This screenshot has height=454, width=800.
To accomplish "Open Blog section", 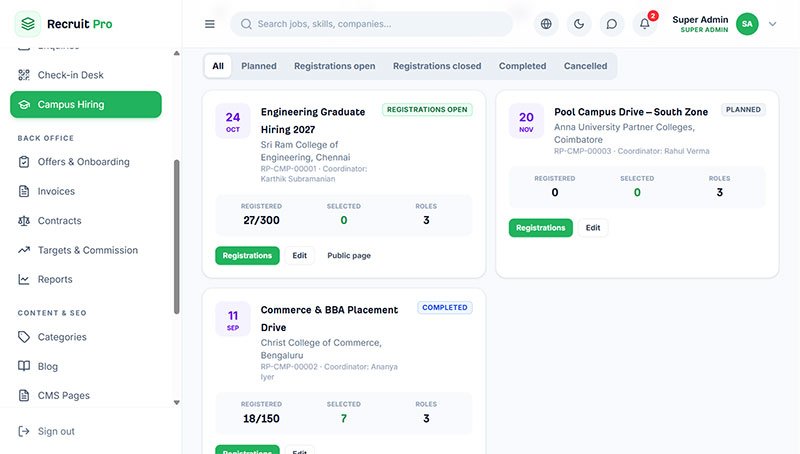I will 86,366.
